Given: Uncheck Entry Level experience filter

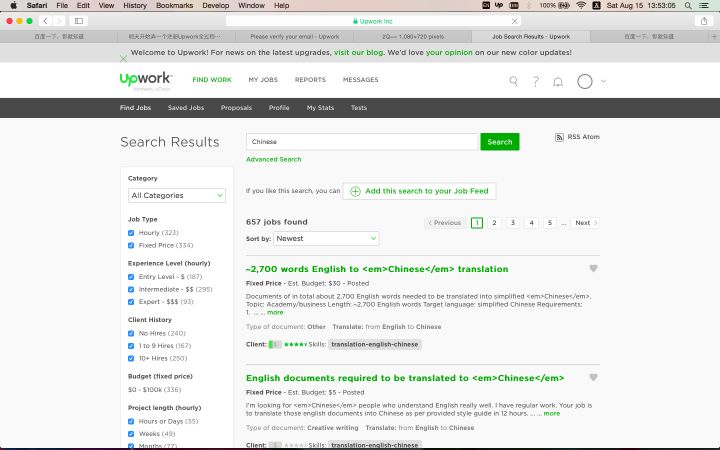Looking at the screenshot, I should (x=131, y=277).
